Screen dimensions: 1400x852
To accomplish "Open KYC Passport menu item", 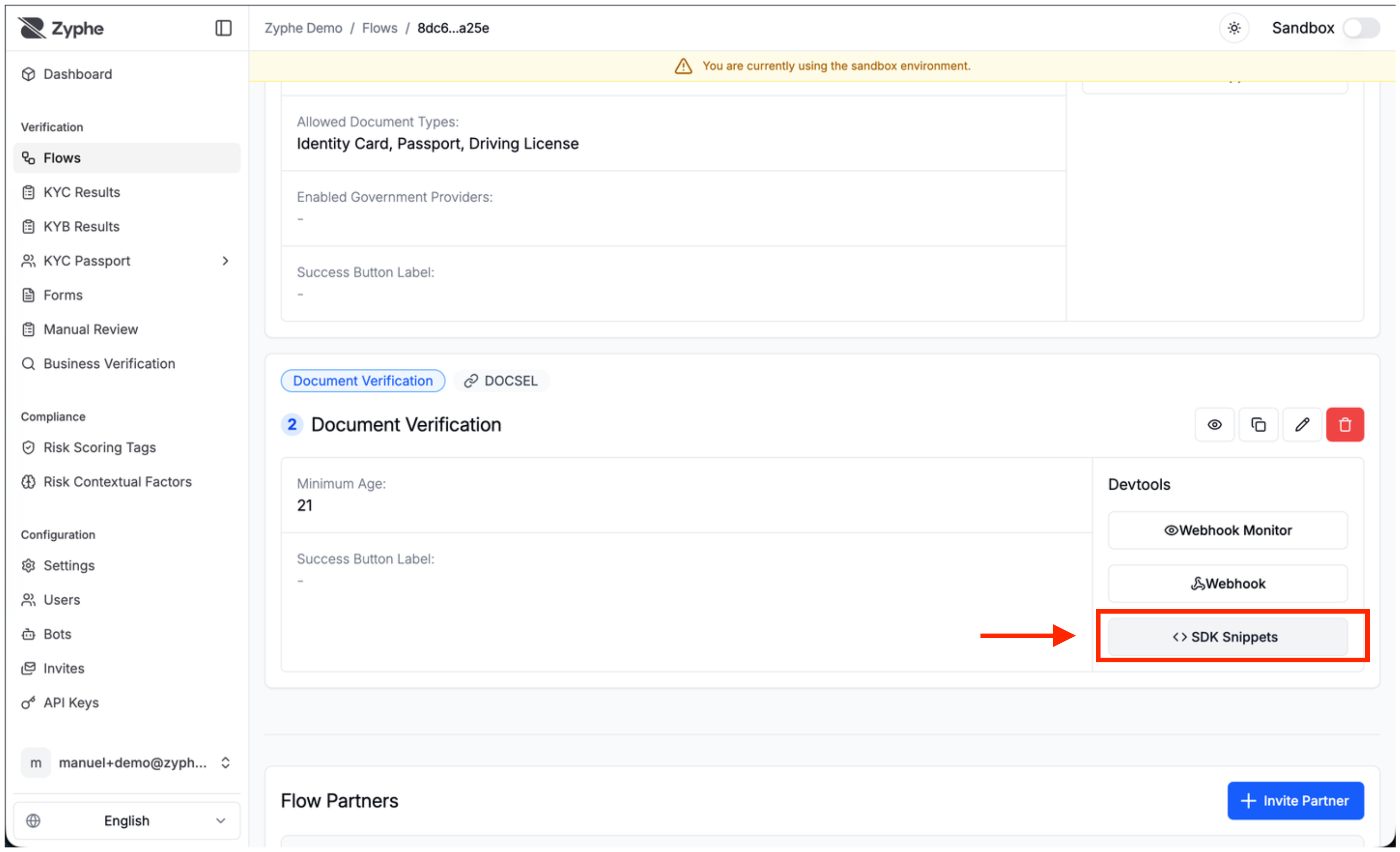I will pos(126,260).
